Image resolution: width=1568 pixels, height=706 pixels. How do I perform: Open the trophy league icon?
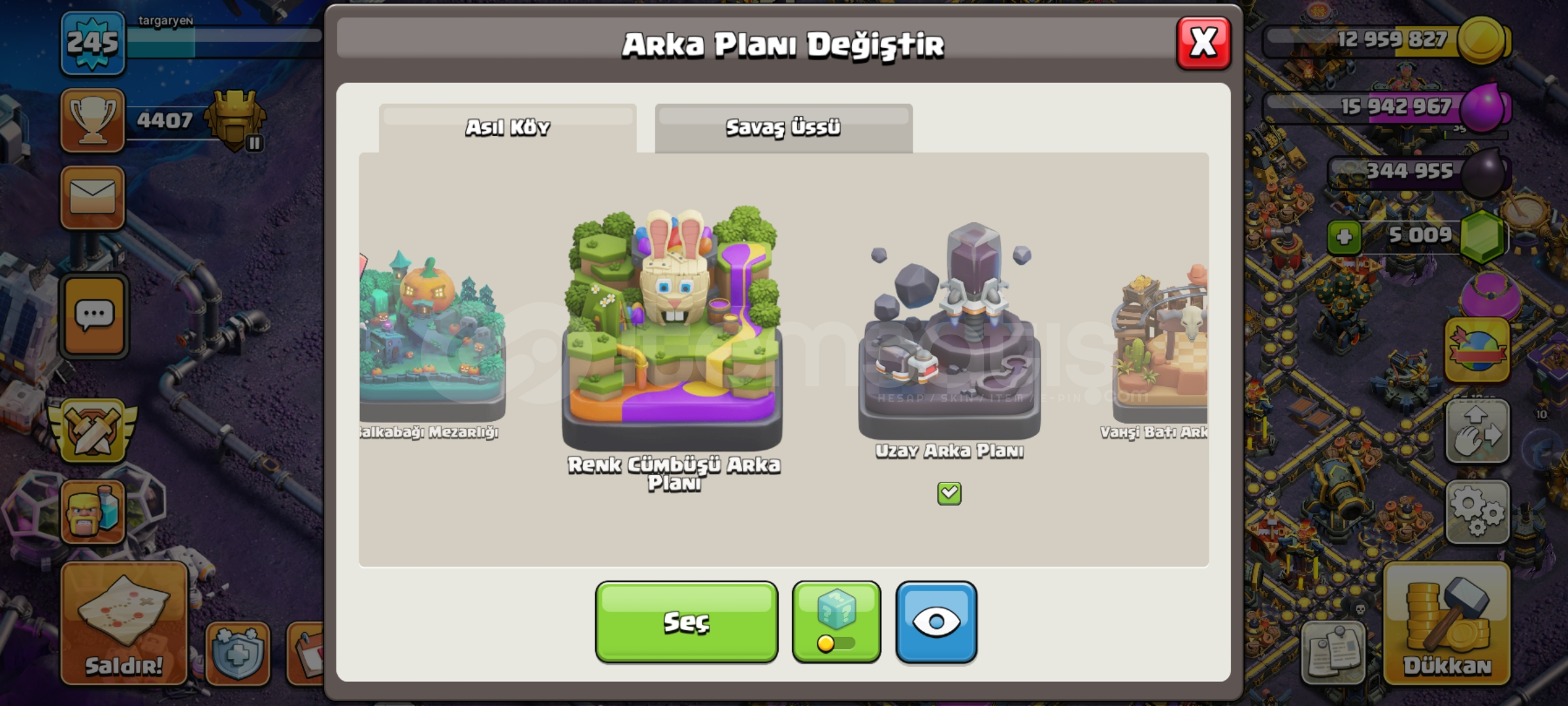[x=93, y=120]
